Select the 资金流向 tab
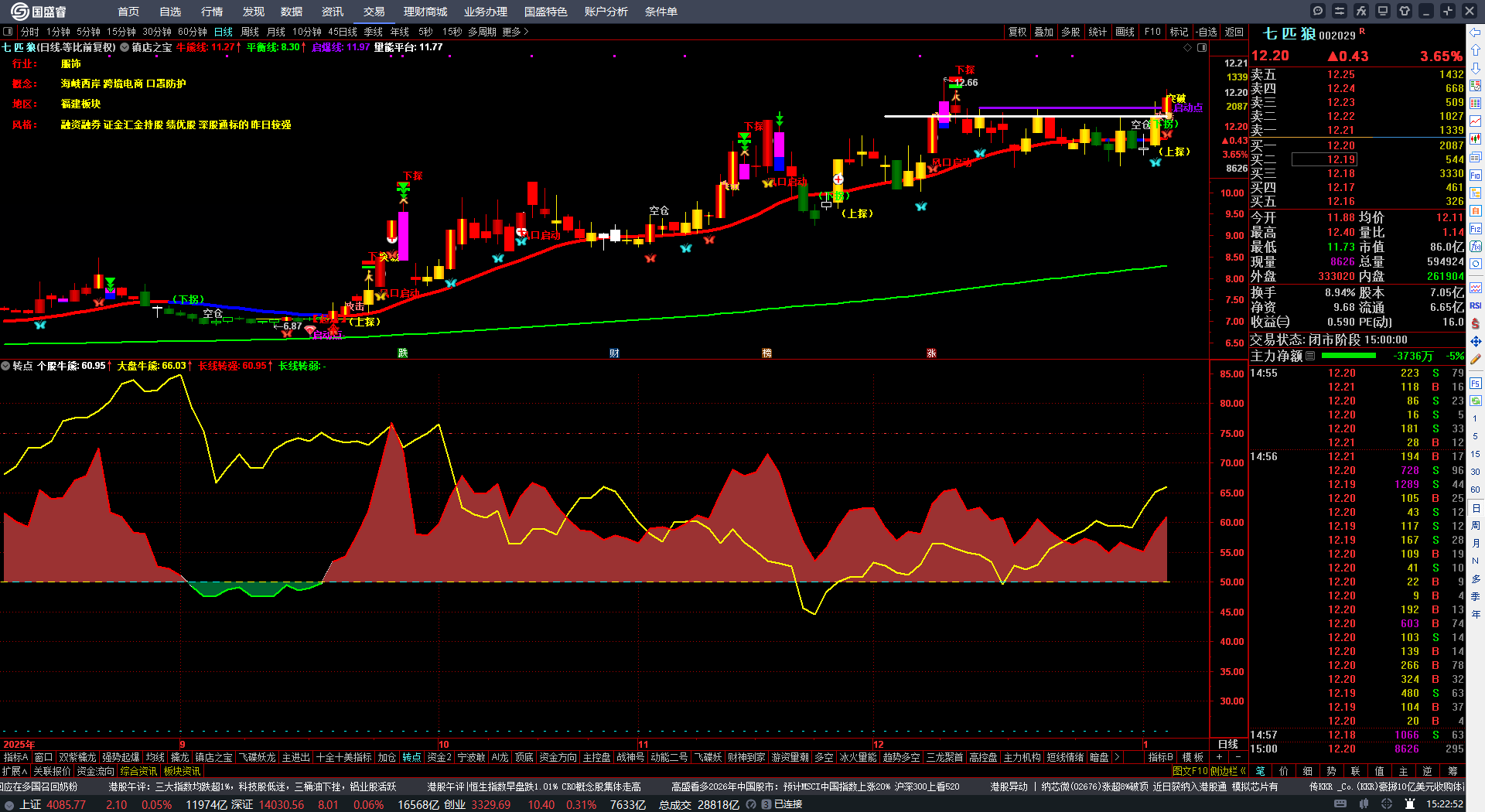Screen dimensions: 1485x812 tap(95, 771)
